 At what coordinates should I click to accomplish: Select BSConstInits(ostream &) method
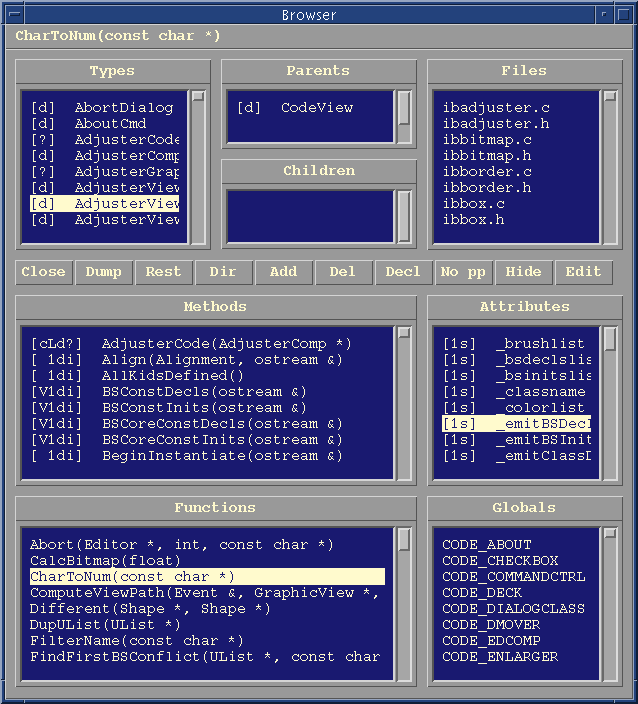pyautogui.click(x=207, y=408)
